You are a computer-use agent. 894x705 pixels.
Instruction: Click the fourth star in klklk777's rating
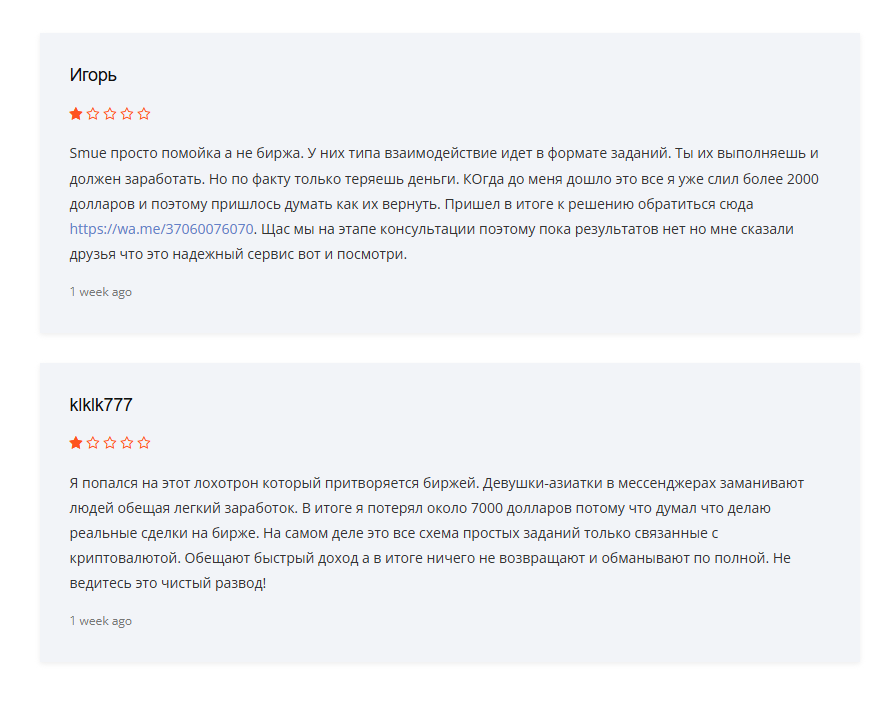tap(127, 442)
